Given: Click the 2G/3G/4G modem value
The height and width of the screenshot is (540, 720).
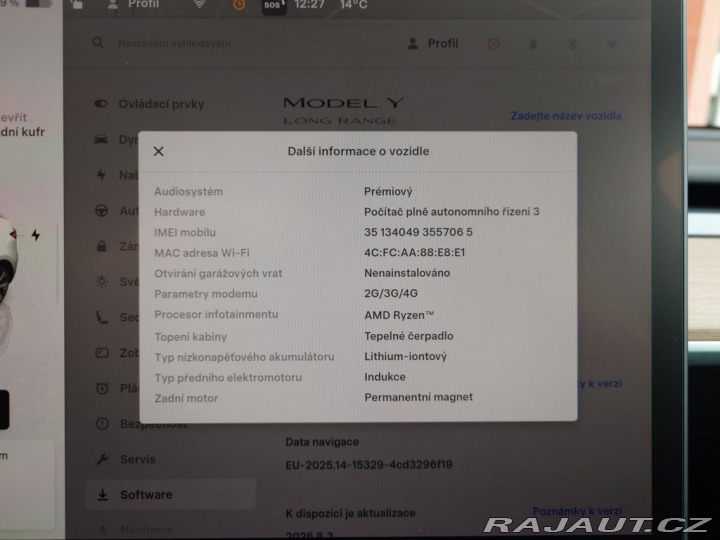Looking at the screenshot, I should coord(391,293).
